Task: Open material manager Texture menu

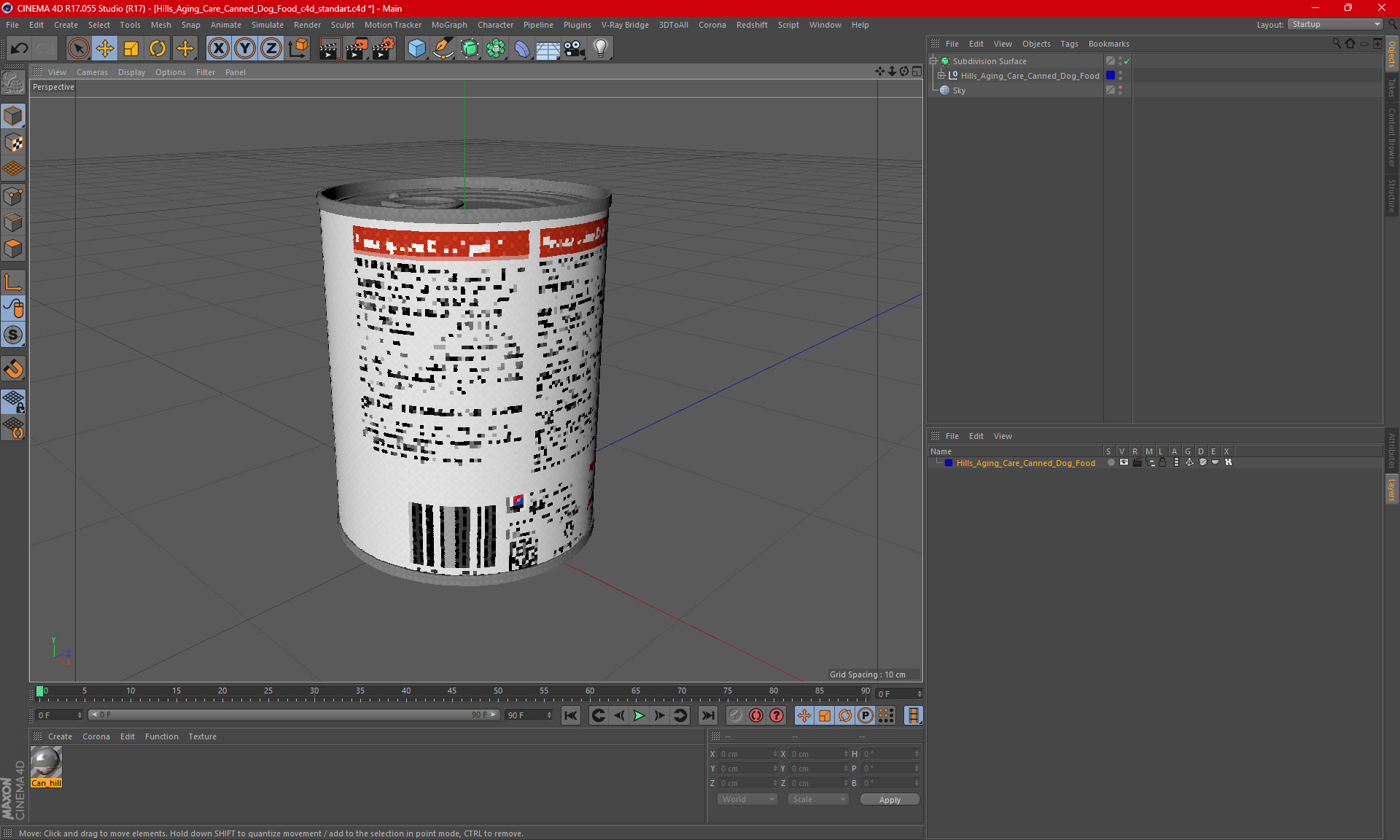Action: (202, 736)
